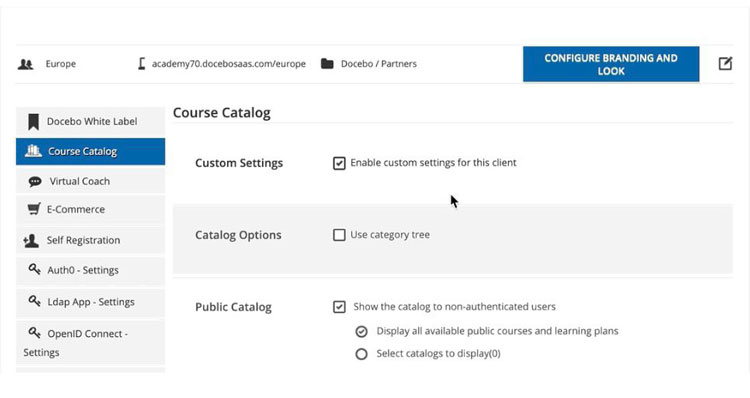750x398 pixels.
Task: Uncheck Show the catalog to non-authenticated users
Action: coord(339,307)
